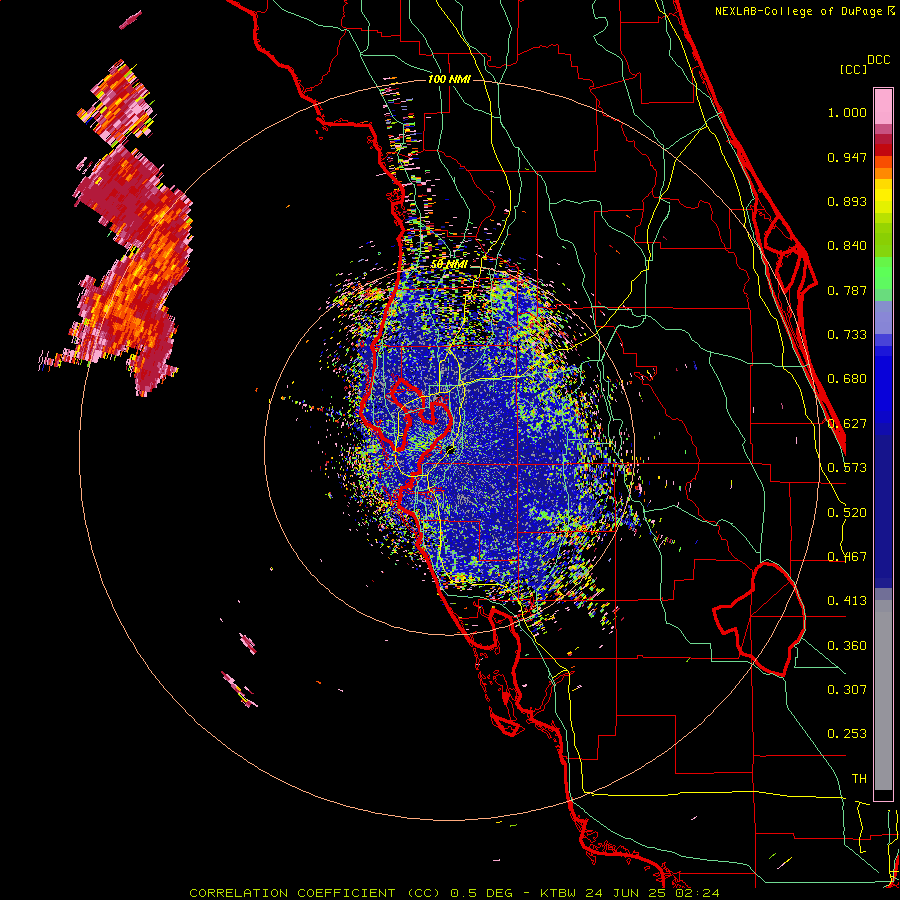Click the DCC label above the color scale

pyautogui.click(x=878, y=60)
